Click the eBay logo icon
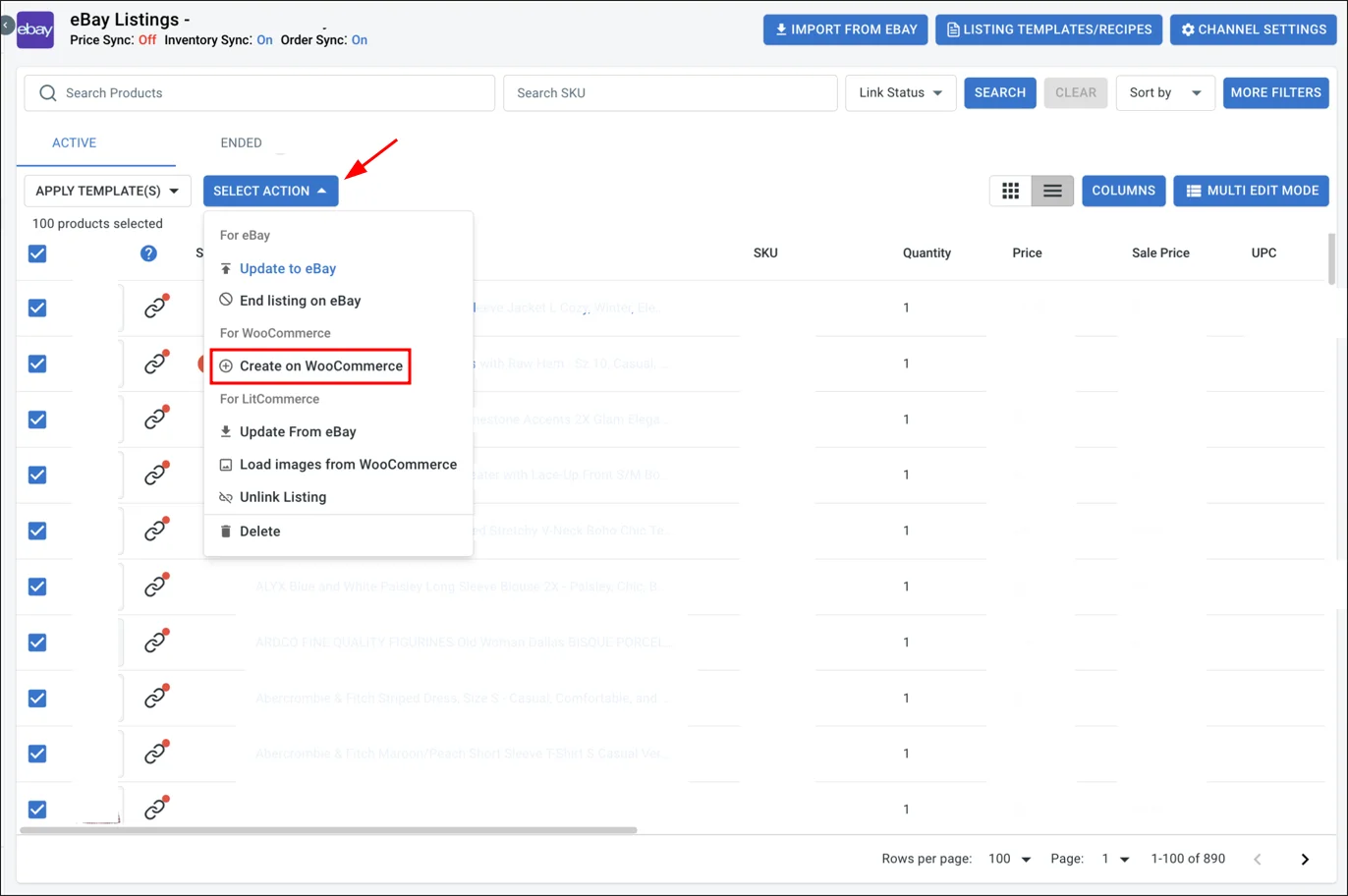Viewport: 1348px width, 896px height. coord(35,29)
